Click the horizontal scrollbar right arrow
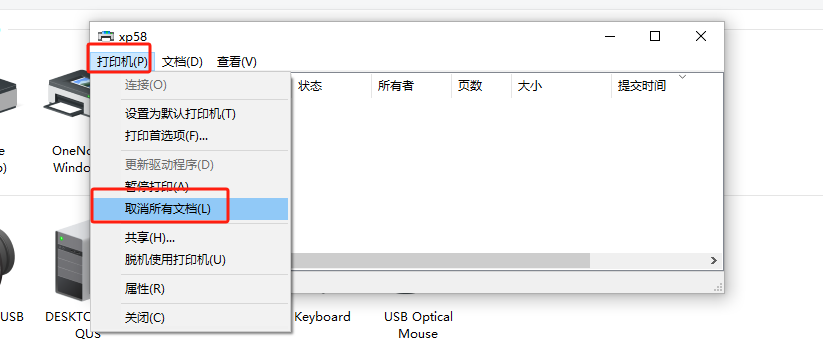The height and width of the screenshot is (360, 823). click(x=713, y=260)
